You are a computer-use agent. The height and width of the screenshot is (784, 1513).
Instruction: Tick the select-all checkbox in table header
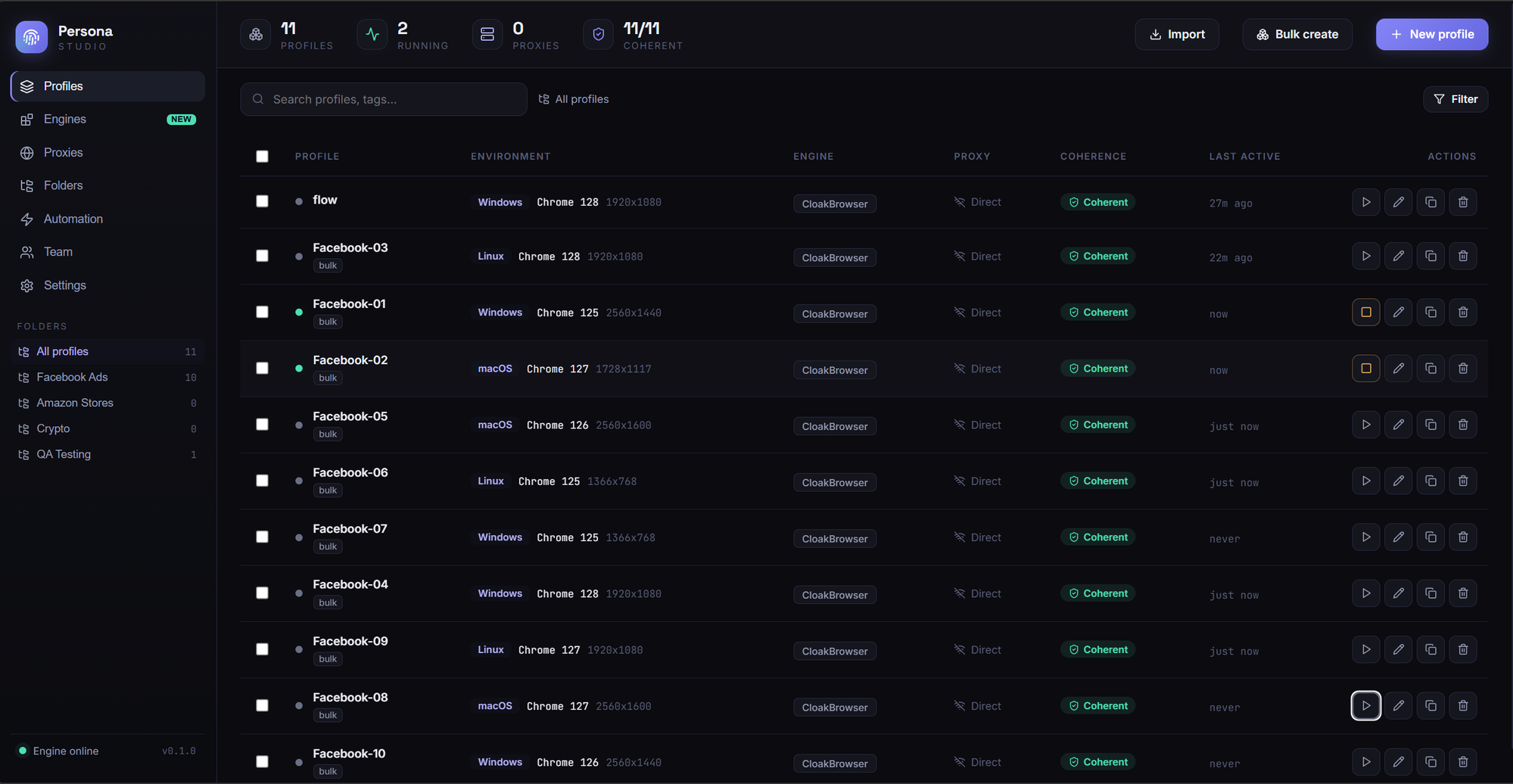coord(262,156)
